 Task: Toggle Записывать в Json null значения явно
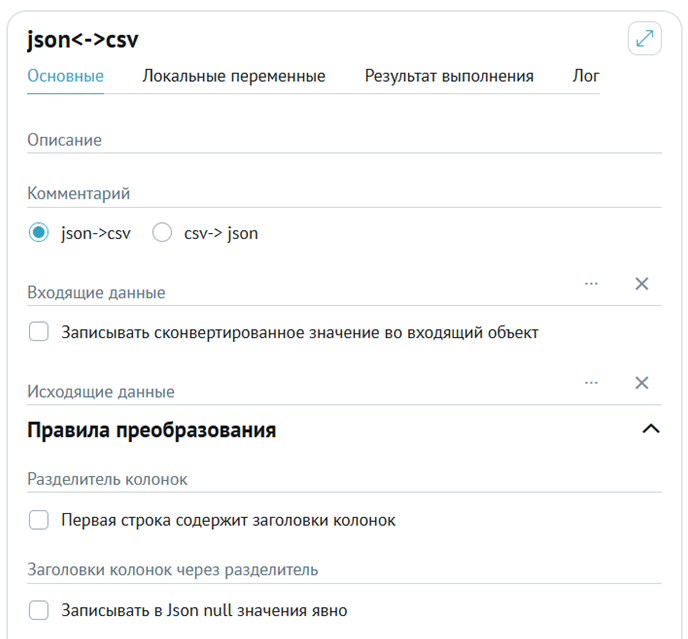39,610
